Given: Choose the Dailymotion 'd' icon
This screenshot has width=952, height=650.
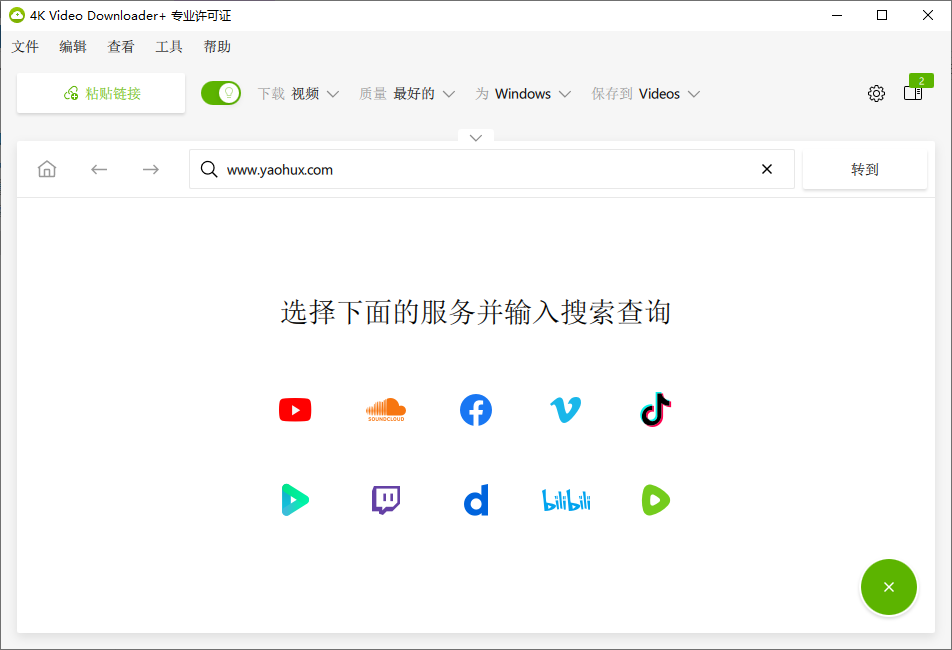Looking at the screenshot, I should 476,499.
